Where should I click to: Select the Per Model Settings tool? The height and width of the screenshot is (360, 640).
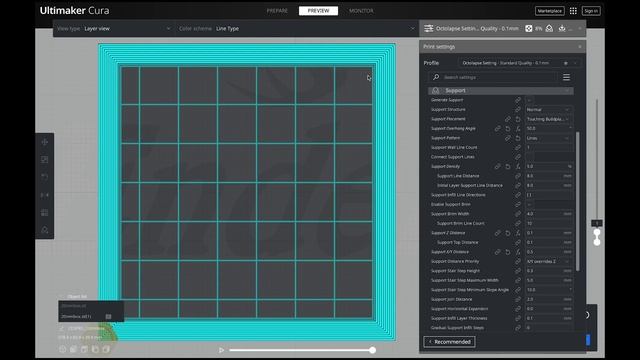click(44, 213)
